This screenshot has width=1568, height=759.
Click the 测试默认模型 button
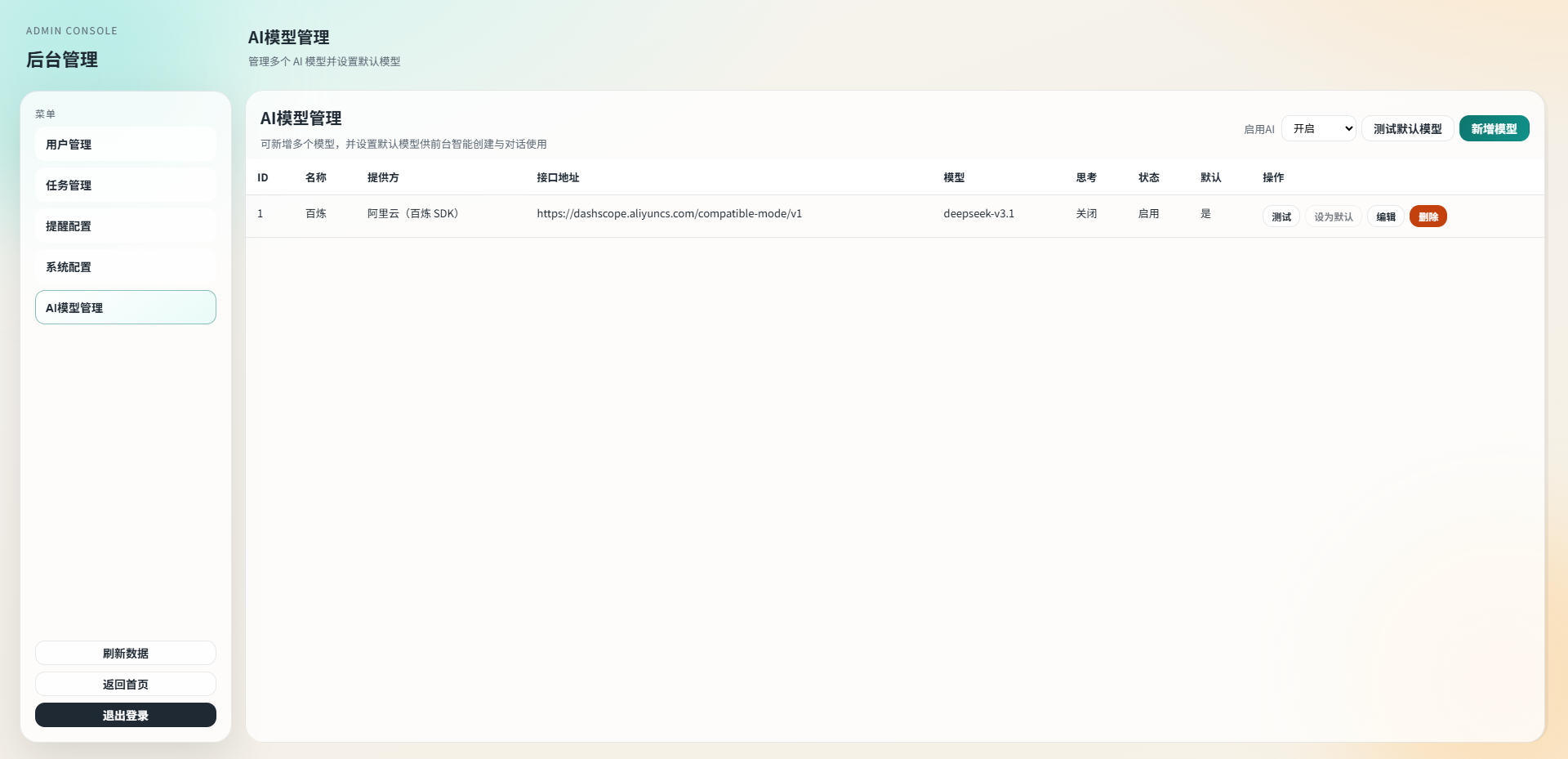[1406, 129]
